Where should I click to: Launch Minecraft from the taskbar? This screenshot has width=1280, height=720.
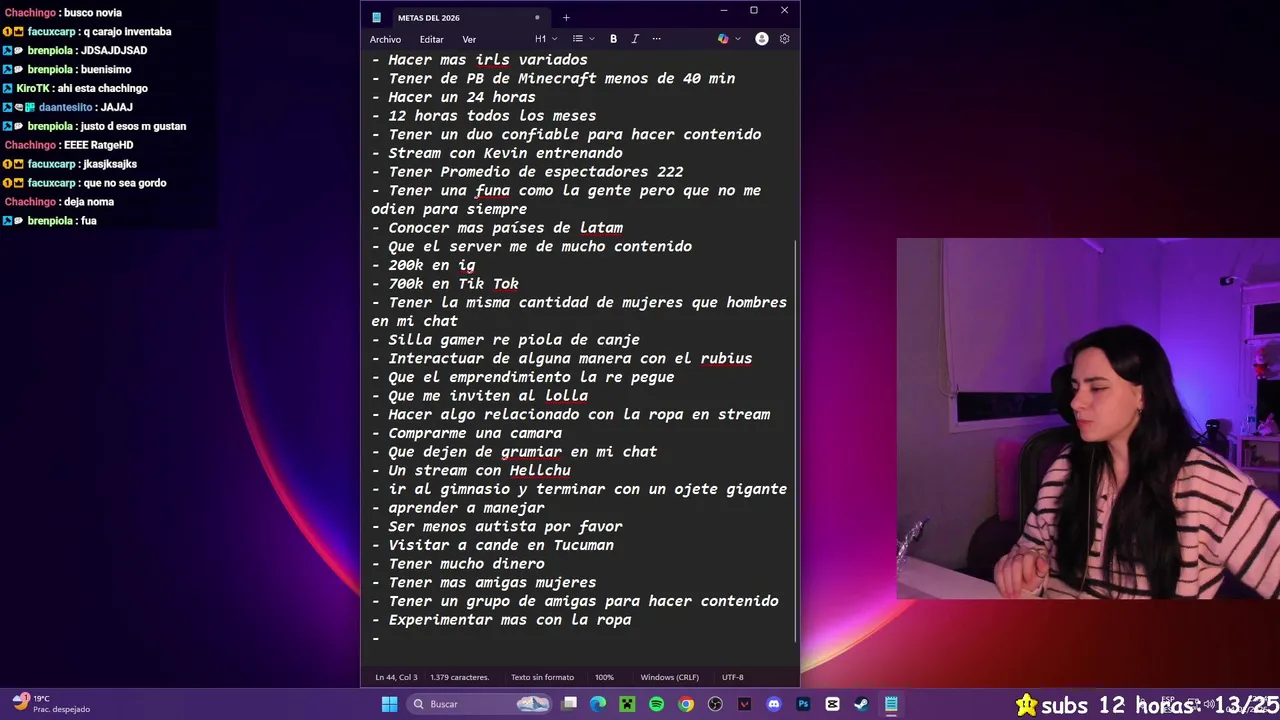pos(627,704)
